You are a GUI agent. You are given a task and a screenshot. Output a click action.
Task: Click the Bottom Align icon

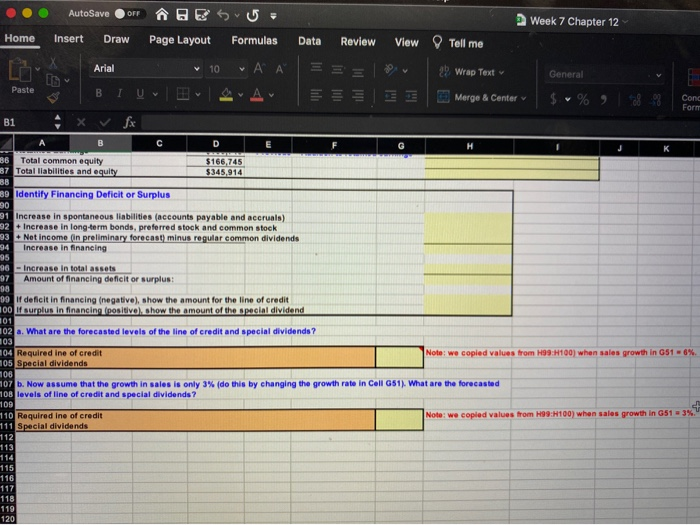[358, 71]
